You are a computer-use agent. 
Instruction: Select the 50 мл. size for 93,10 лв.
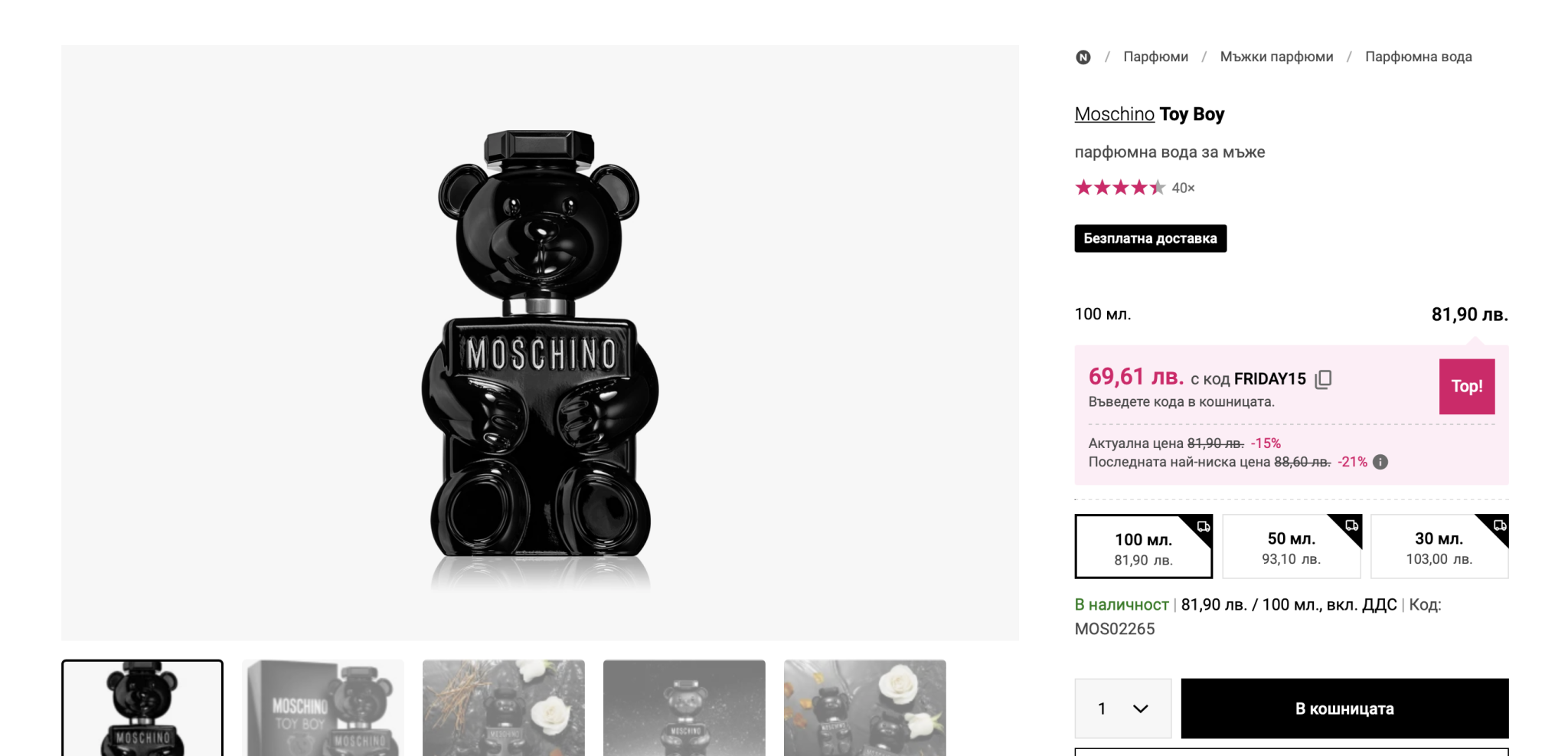[x=1291, y=548]
